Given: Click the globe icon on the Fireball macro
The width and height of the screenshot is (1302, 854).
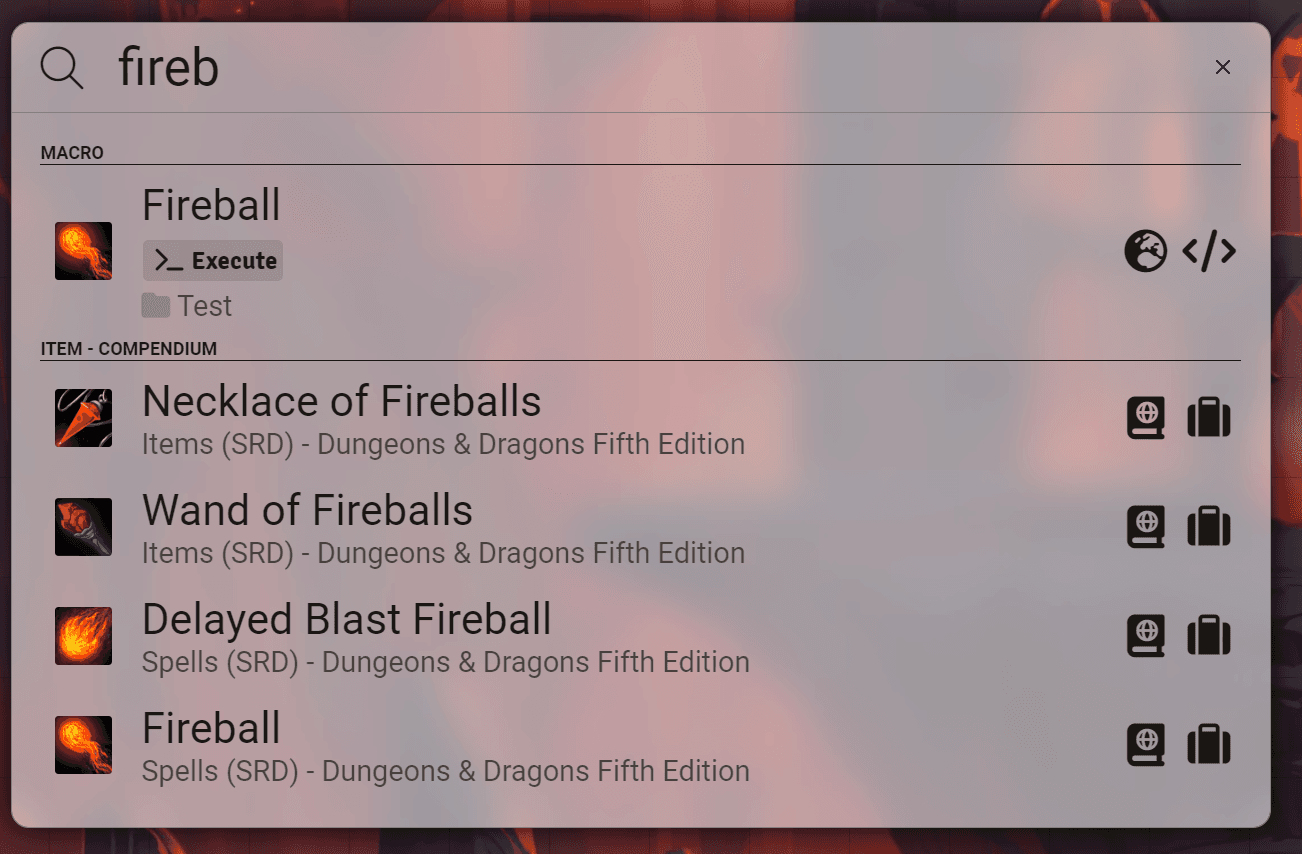Looking at the screenshot, I should (x=1145, y=252).
